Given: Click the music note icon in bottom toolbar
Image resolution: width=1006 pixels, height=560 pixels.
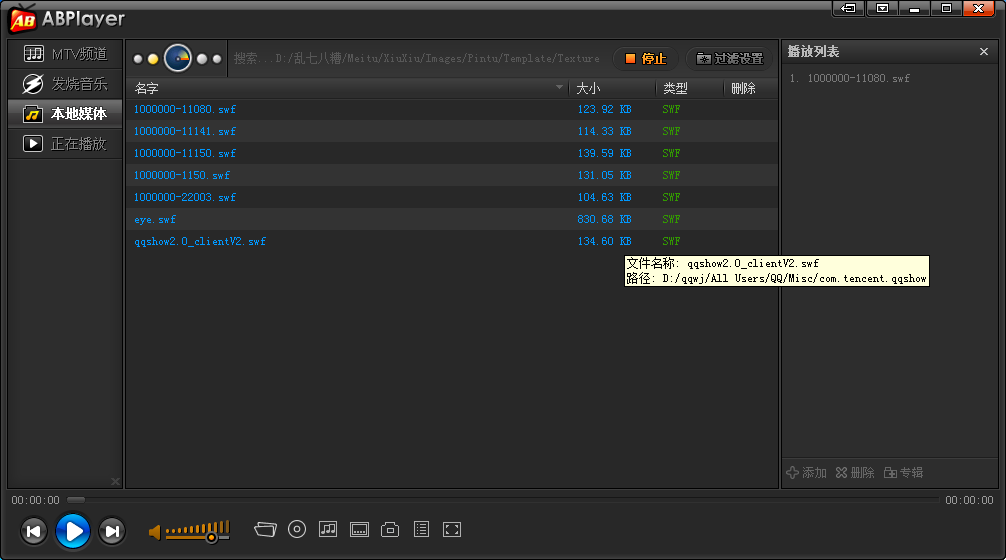Looking at the screenshot, I should 328,529.
